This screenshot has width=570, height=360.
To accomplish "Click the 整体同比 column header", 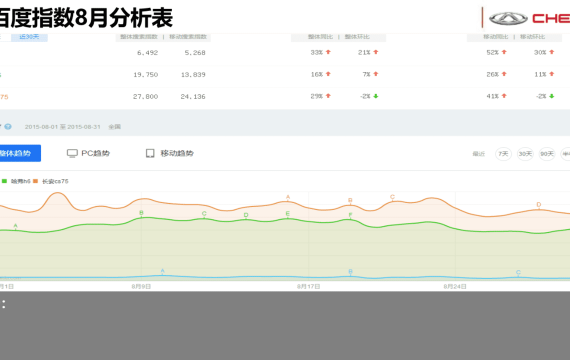I will 320,37.
